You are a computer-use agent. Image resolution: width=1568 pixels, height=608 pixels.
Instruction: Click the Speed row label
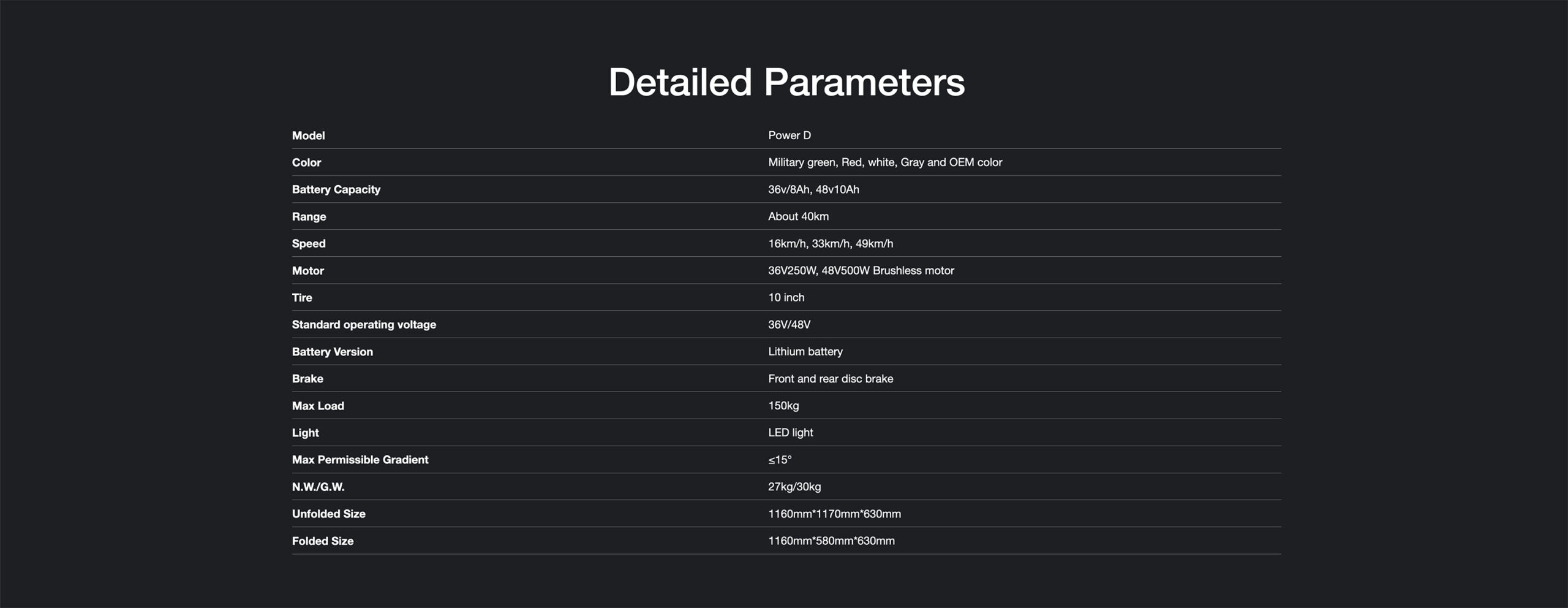tap(309, 243)
